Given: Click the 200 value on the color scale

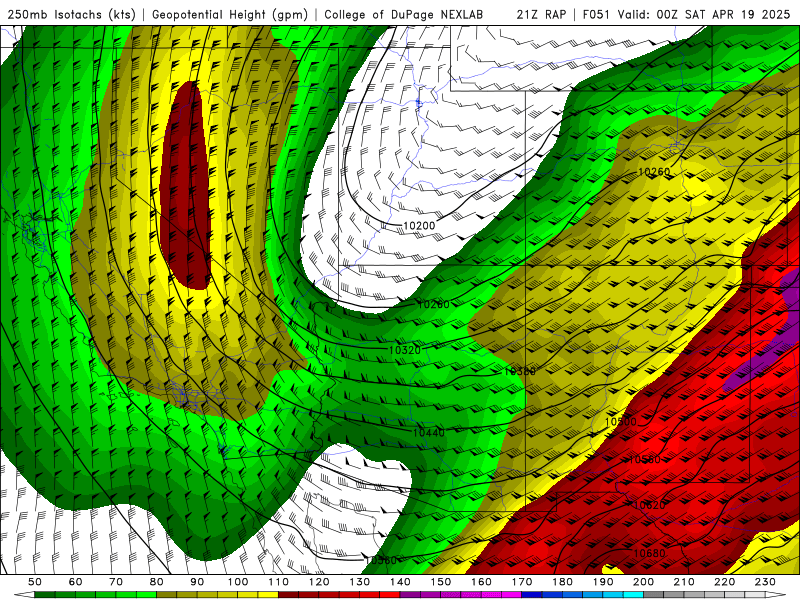Looking at the screenshot, I should click(x=643, y=582).
